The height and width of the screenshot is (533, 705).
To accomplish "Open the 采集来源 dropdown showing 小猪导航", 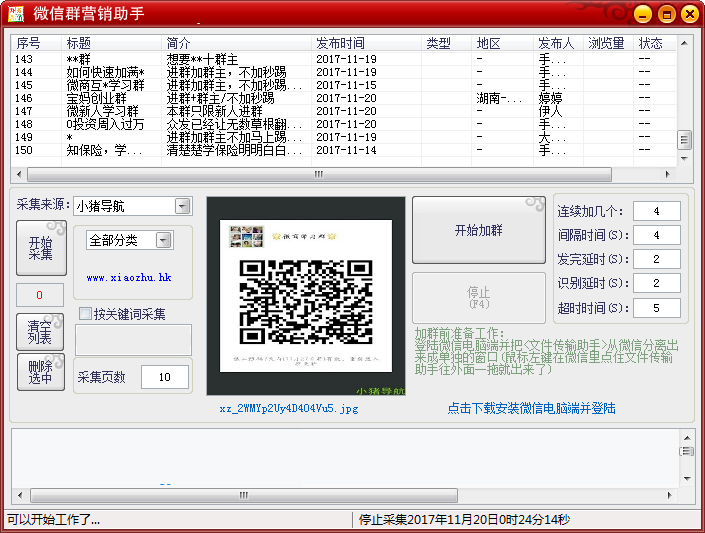I will 183,206.
